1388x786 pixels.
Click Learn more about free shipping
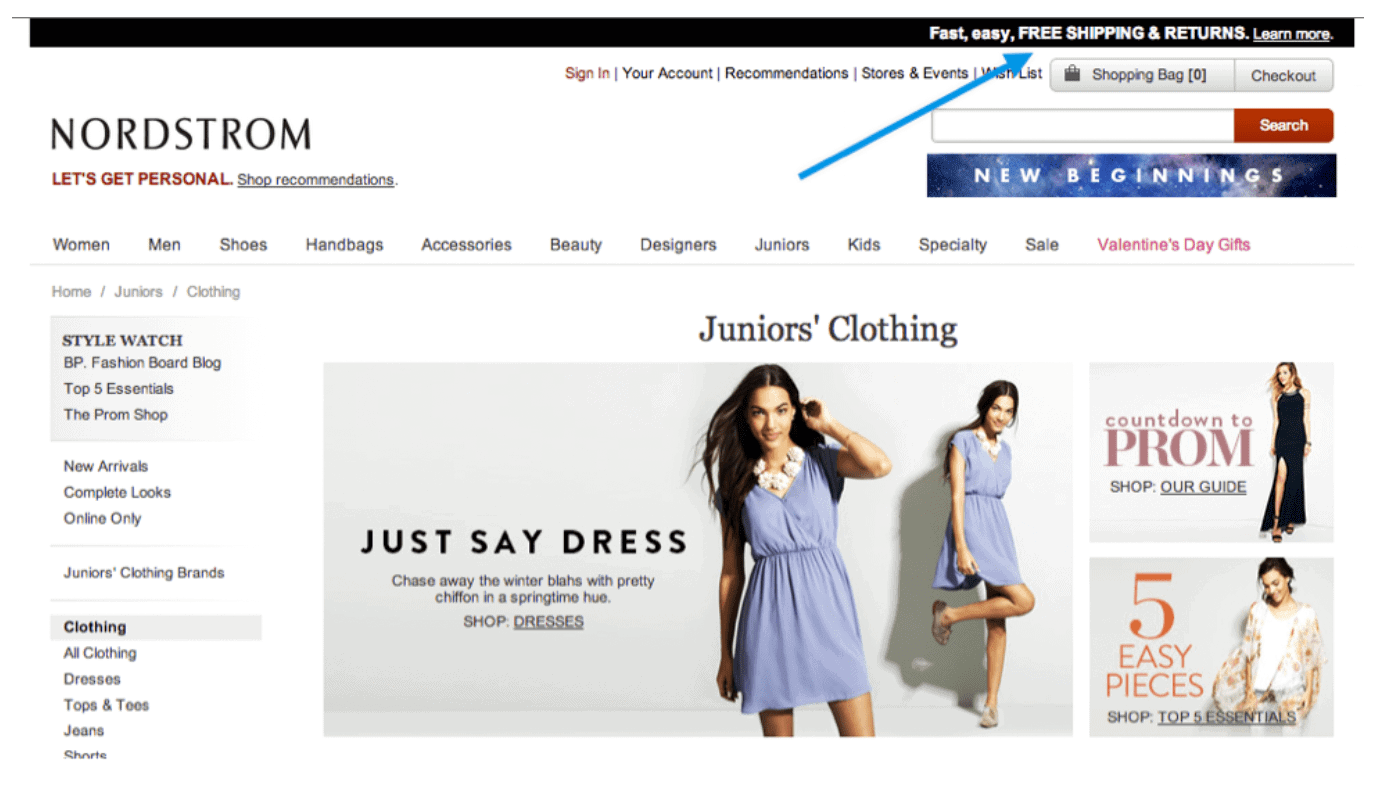click(x=1291, y=34)
